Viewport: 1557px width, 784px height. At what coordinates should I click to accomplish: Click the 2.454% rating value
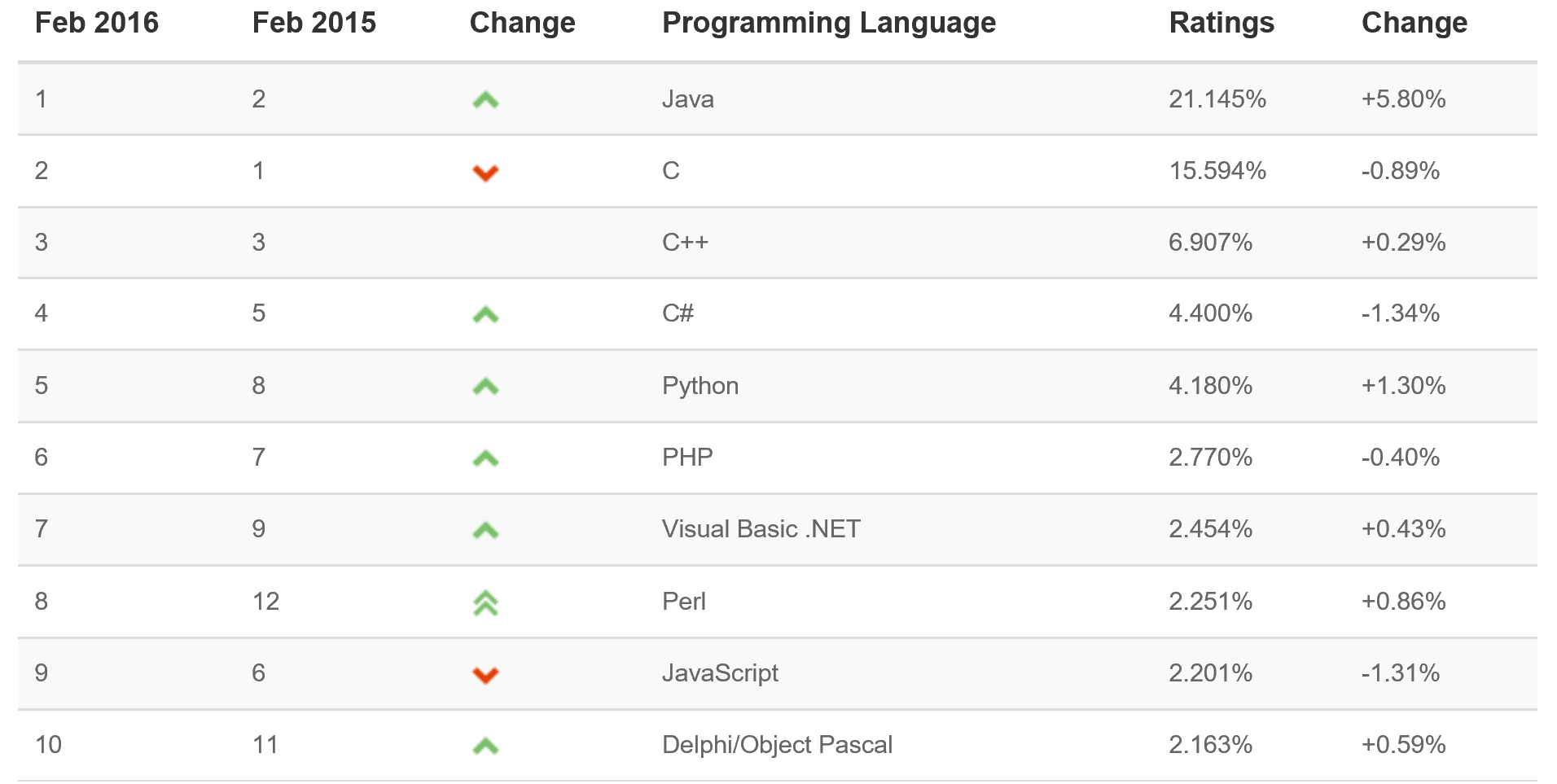click(x=1211, y=529)
